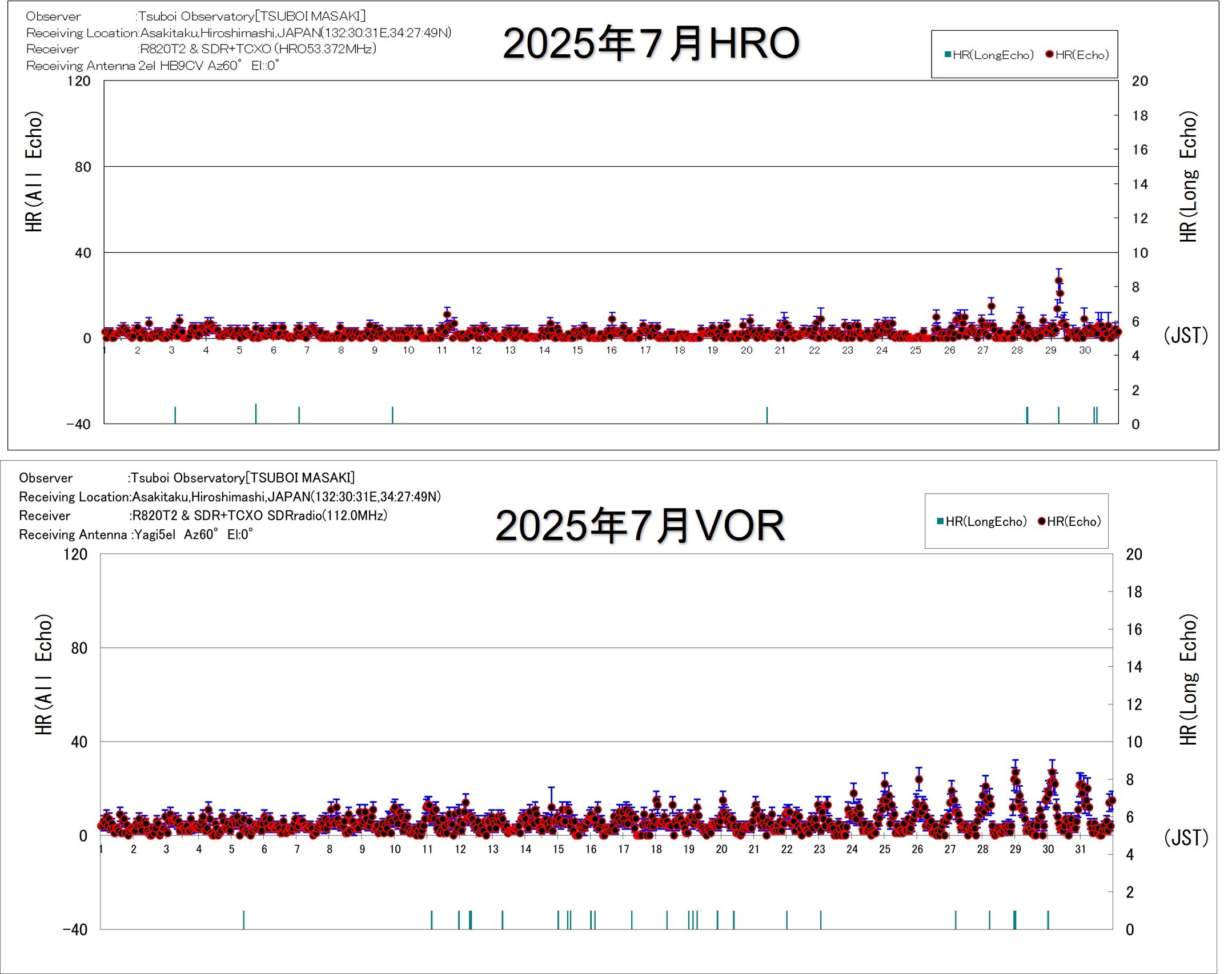Click the teal HR(LongEcho) legend marker in VOR chart
The image size is (1232, 974).
(x=940, y=521)
